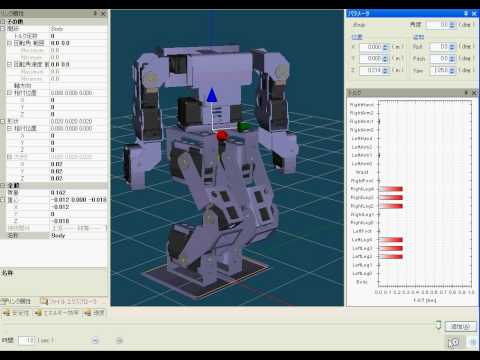Close the joint bar chart panel
The height and width of the screenshot is (360, 480).
pos(474,92)
